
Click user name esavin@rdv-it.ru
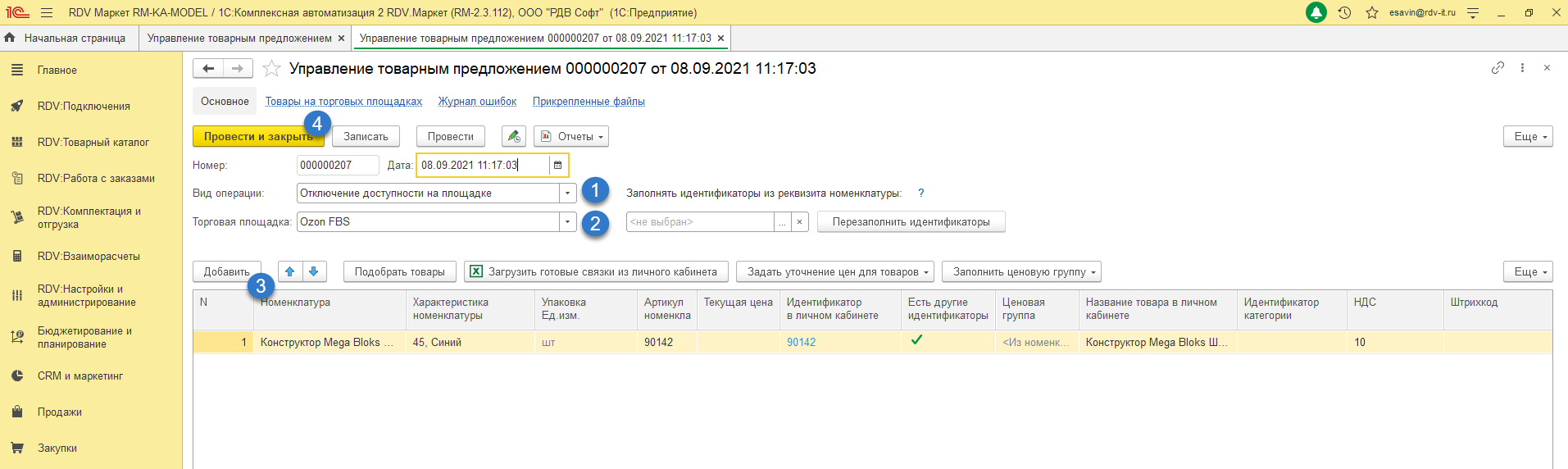[x=1422, y=12]
